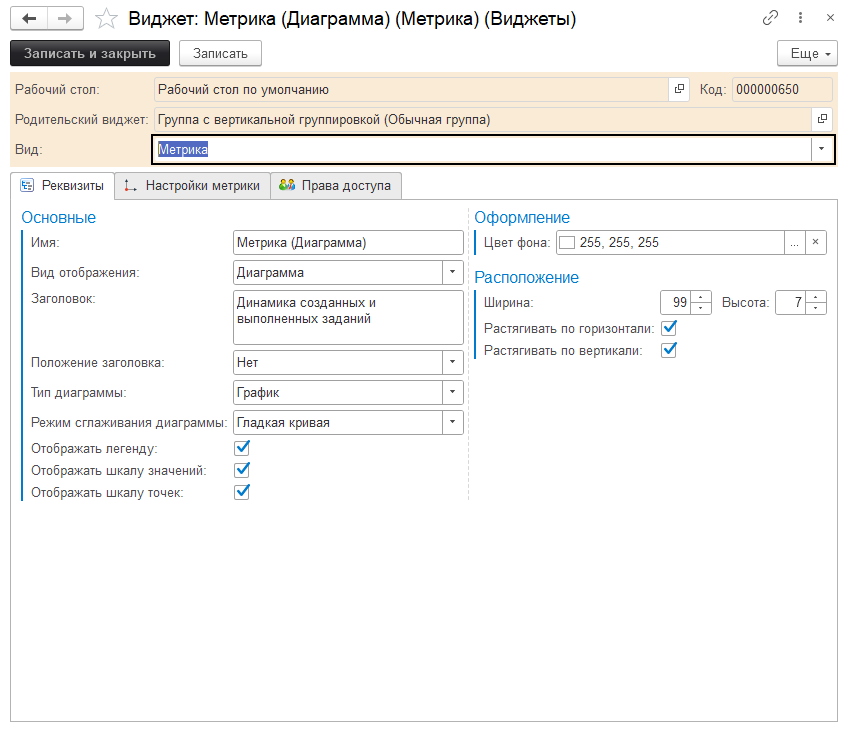The width and height of the screenshot is (856, 732).
Task: Clear the Цвет фона value
Action: (816, 242)
